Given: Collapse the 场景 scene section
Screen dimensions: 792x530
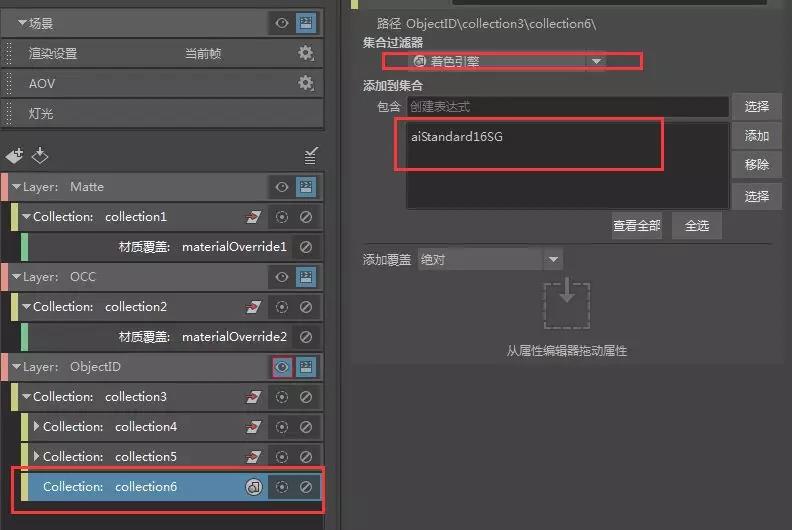Looking at the screenshot, I should pyautogui.click(x=22, y=23).
